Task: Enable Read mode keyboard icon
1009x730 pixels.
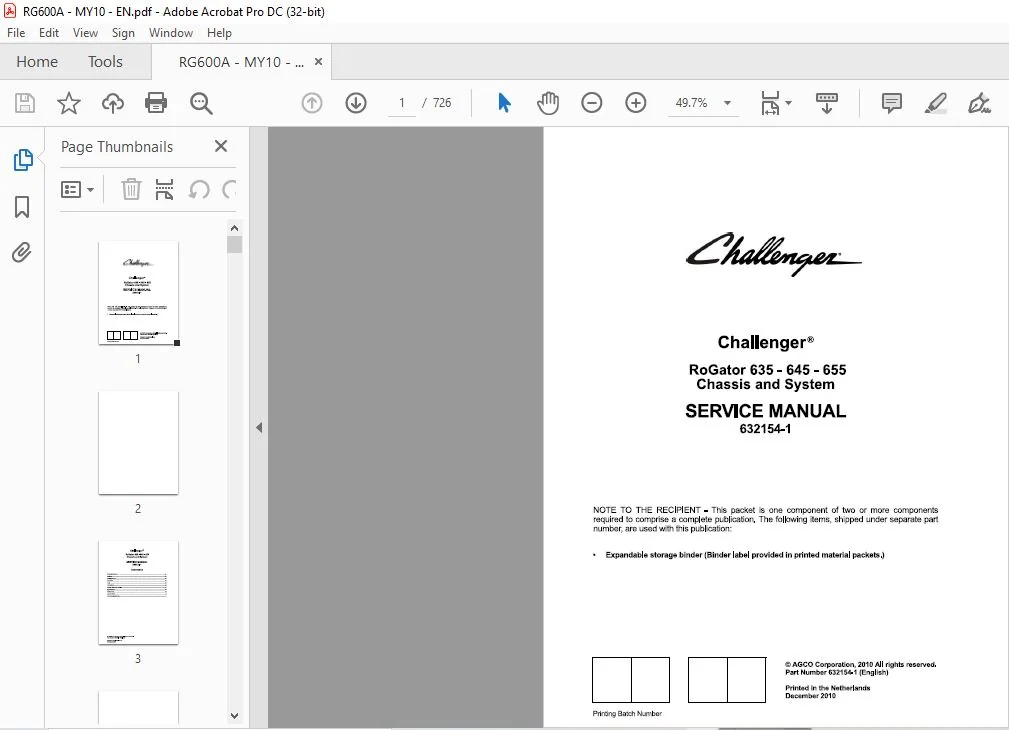Action: click(827, 103)
